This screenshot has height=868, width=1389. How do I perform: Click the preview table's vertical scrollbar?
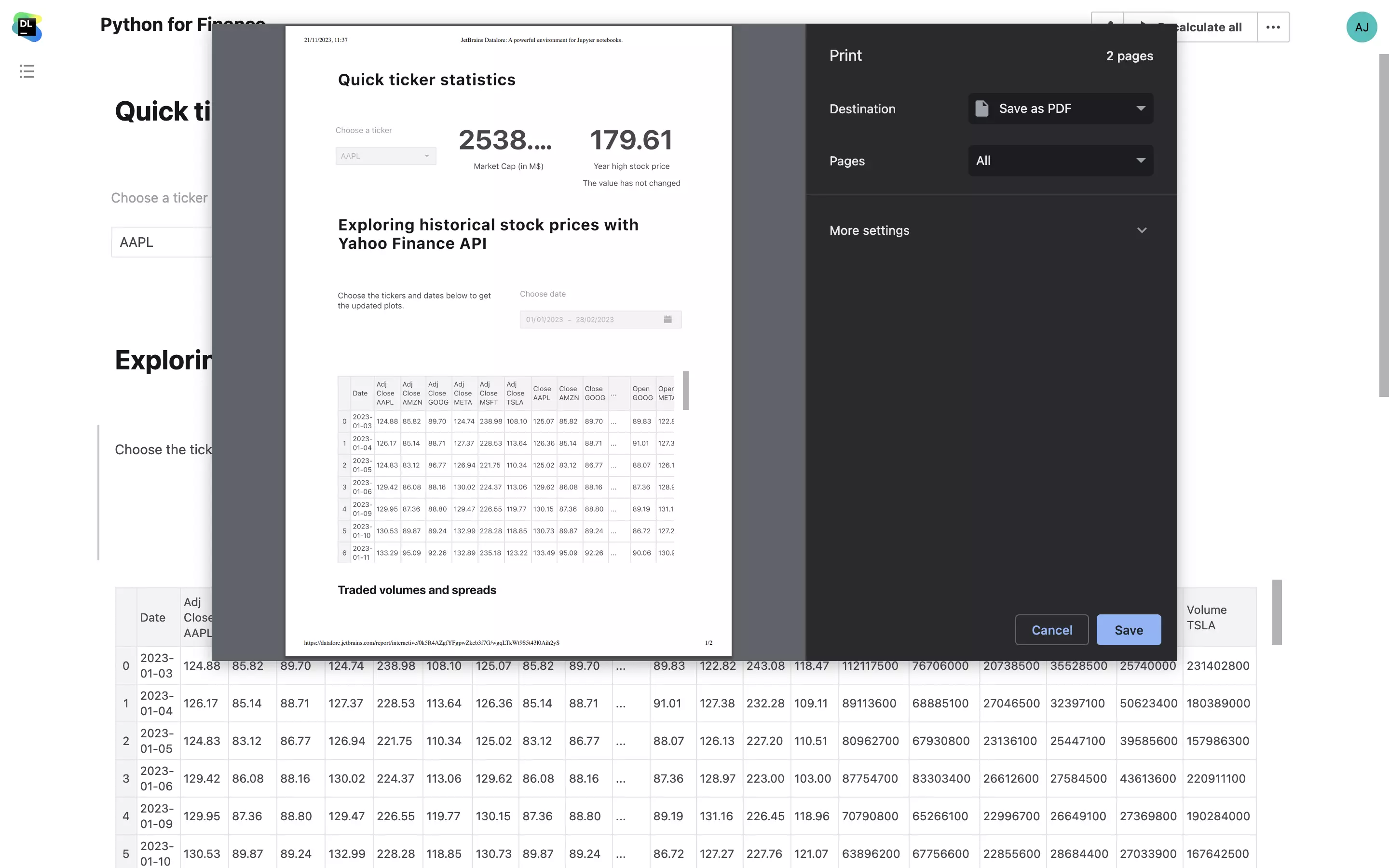685,391
